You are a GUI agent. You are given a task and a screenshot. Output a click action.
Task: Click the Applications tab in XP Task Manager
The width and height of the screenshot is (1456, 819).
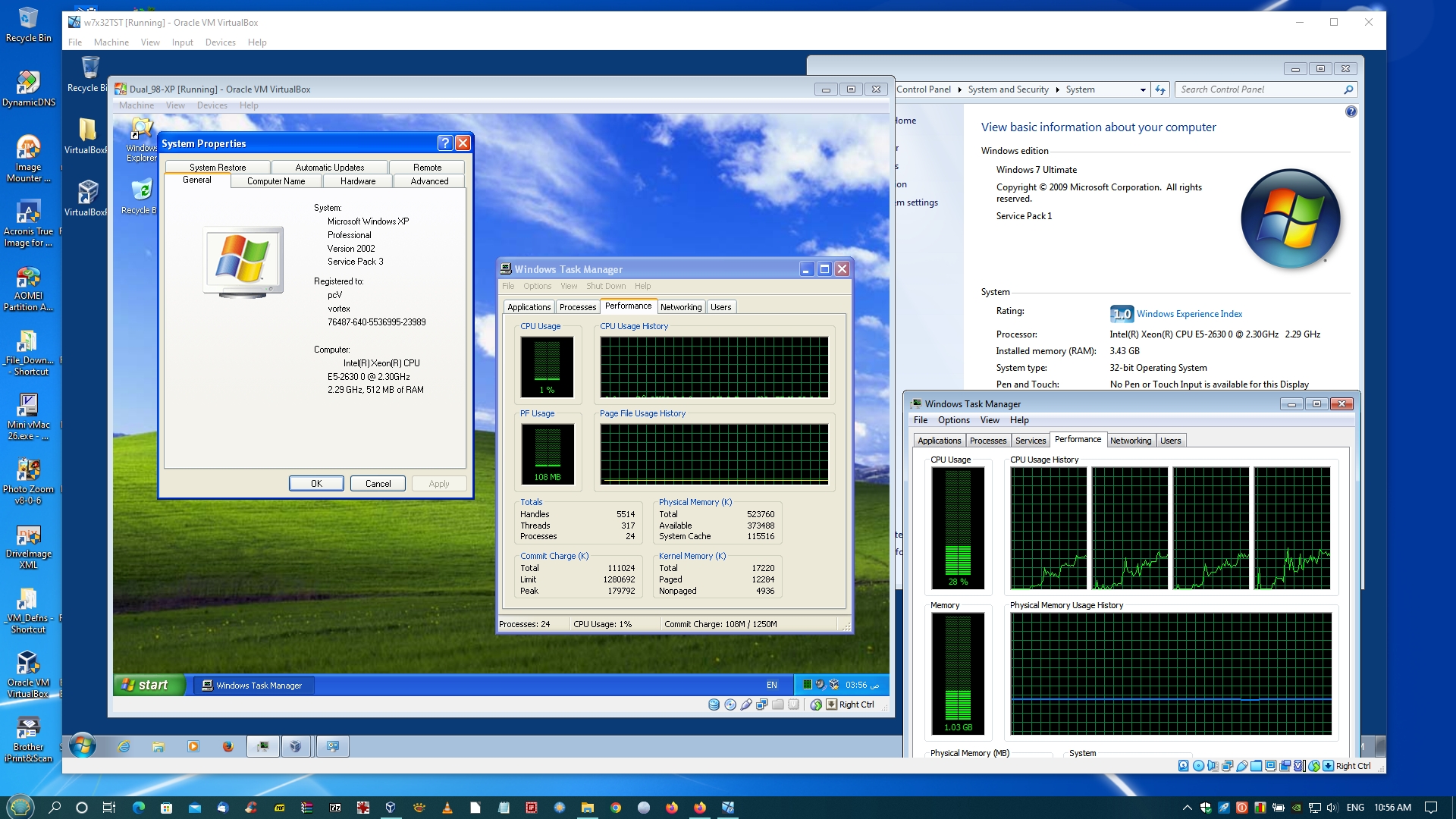pyautogui.click(x=529, y=307)
